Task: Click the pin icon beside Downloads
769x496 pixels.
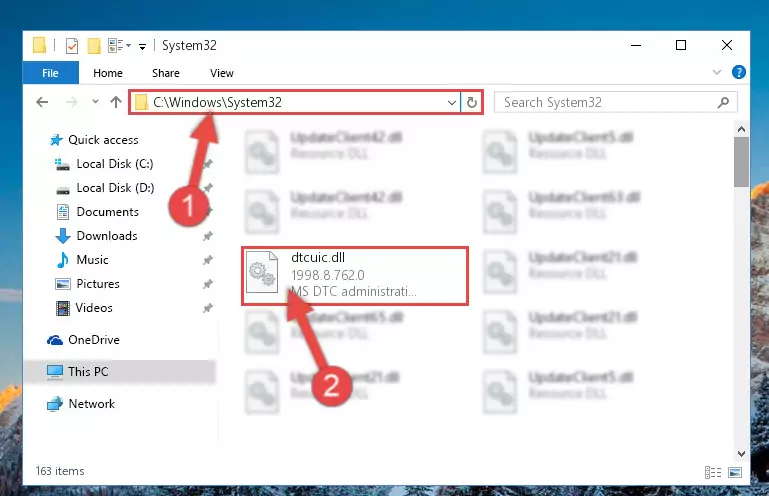Action: click(208, 236)
